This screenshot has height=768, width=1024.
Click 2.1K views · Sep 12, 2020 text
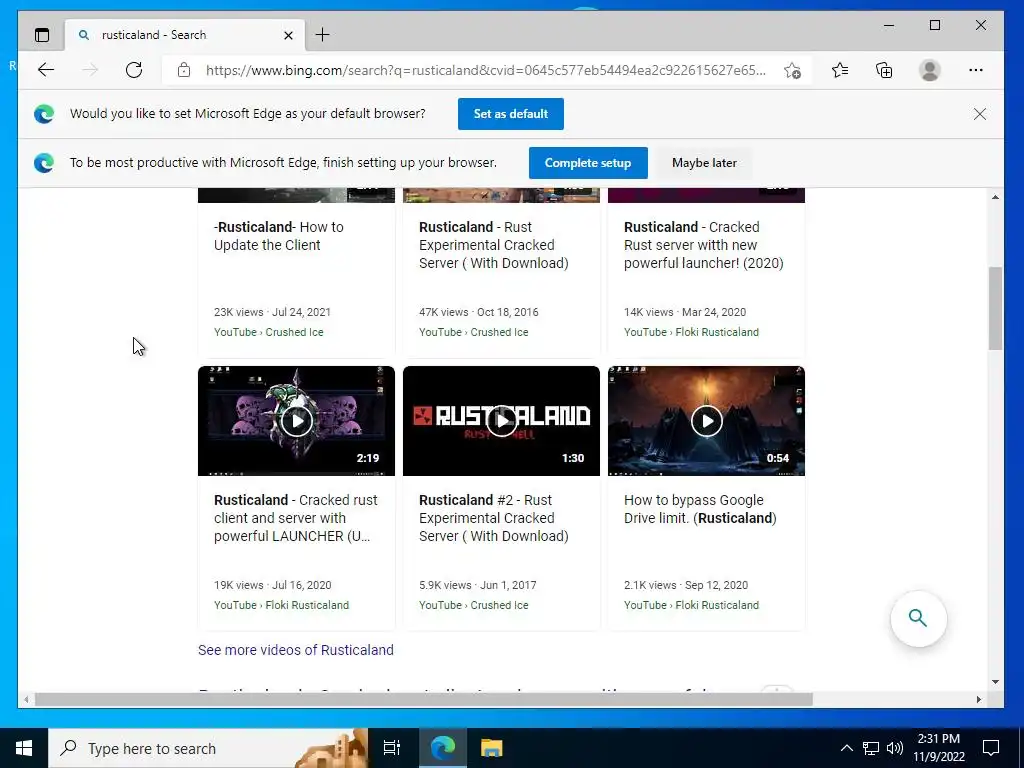(x=686, y=585)
